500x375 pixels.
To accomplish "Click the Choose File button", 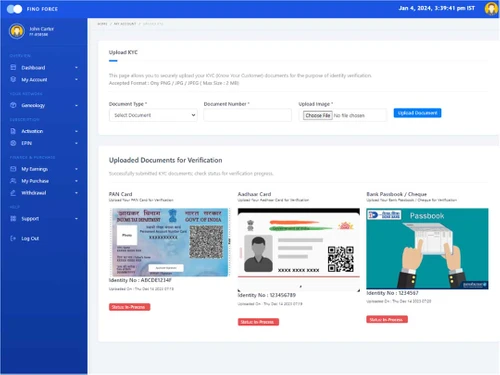I will click(318, 115).
